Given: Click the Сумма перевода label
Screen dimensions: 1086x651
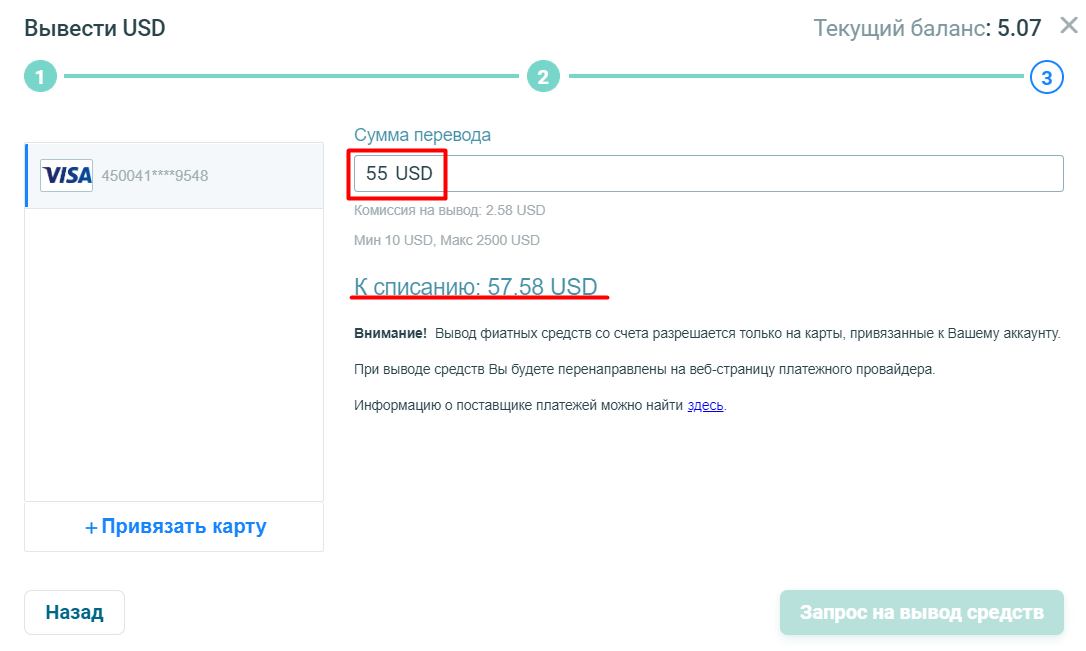Looking at the screenshot, I should click(422, 135).
